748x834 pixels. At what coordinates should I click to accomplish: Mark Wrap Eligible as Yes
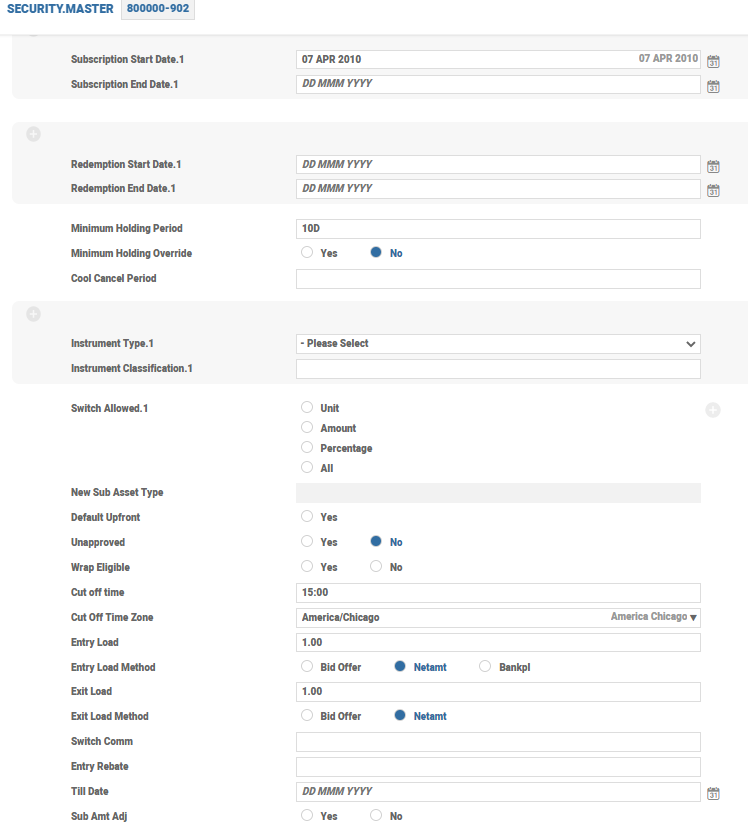pos(308,567)
